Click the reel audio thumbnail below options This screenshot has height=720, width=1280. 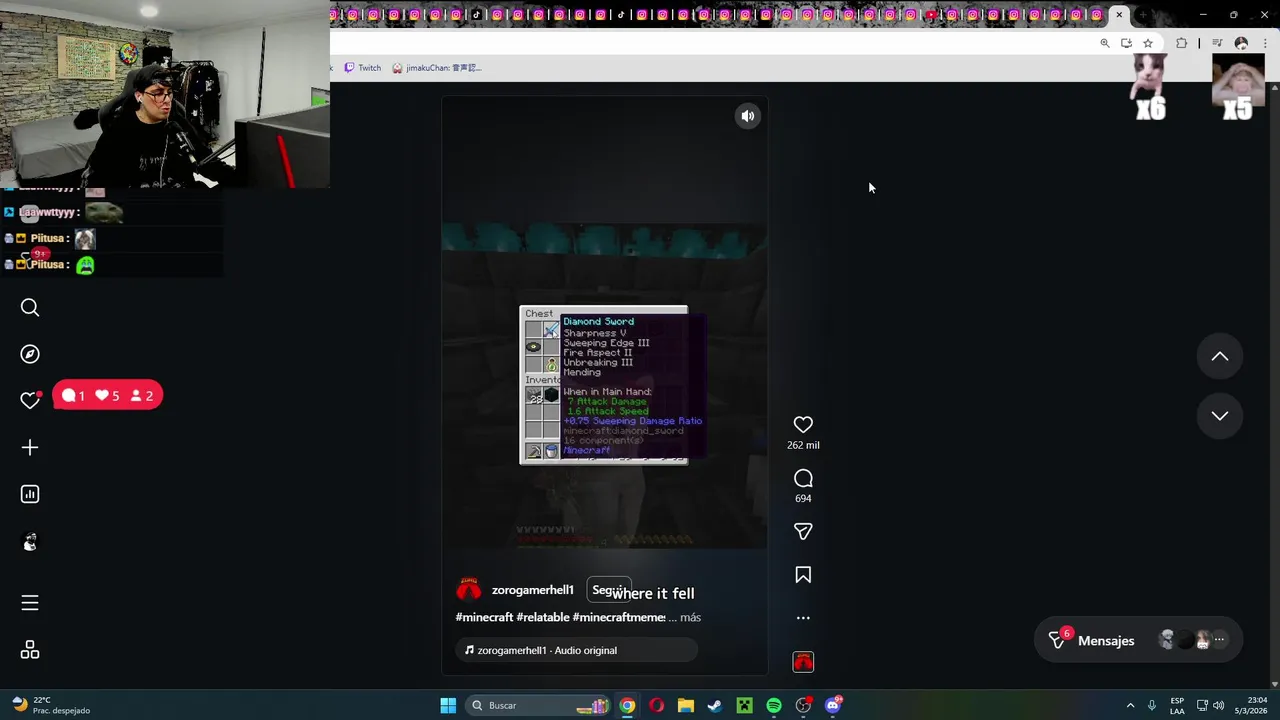click(x=803, y=662)
